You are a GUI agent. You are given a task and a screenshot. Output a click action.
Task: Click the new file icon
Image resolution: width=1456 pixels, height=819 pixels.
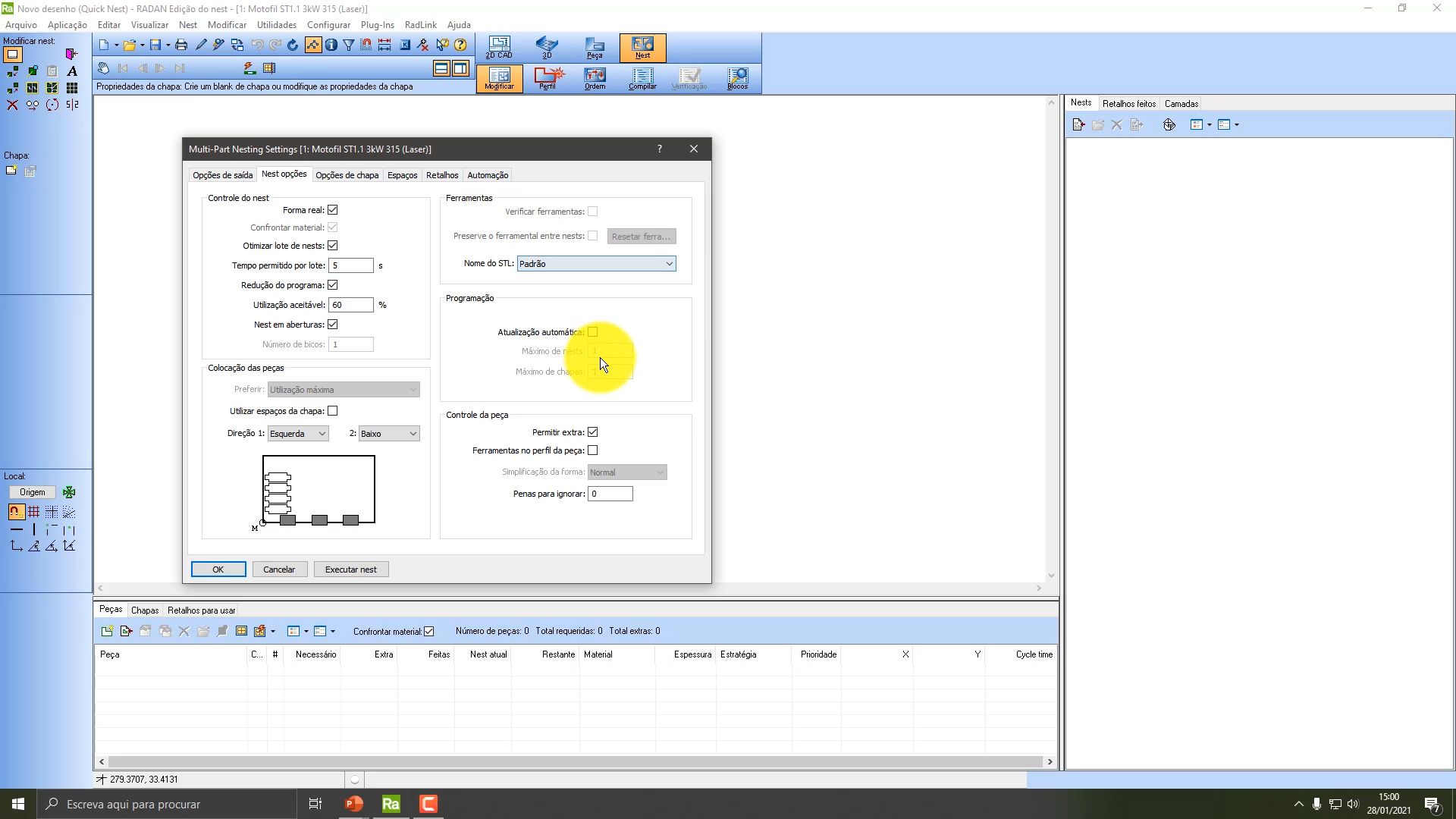click(x=104, y=45)
